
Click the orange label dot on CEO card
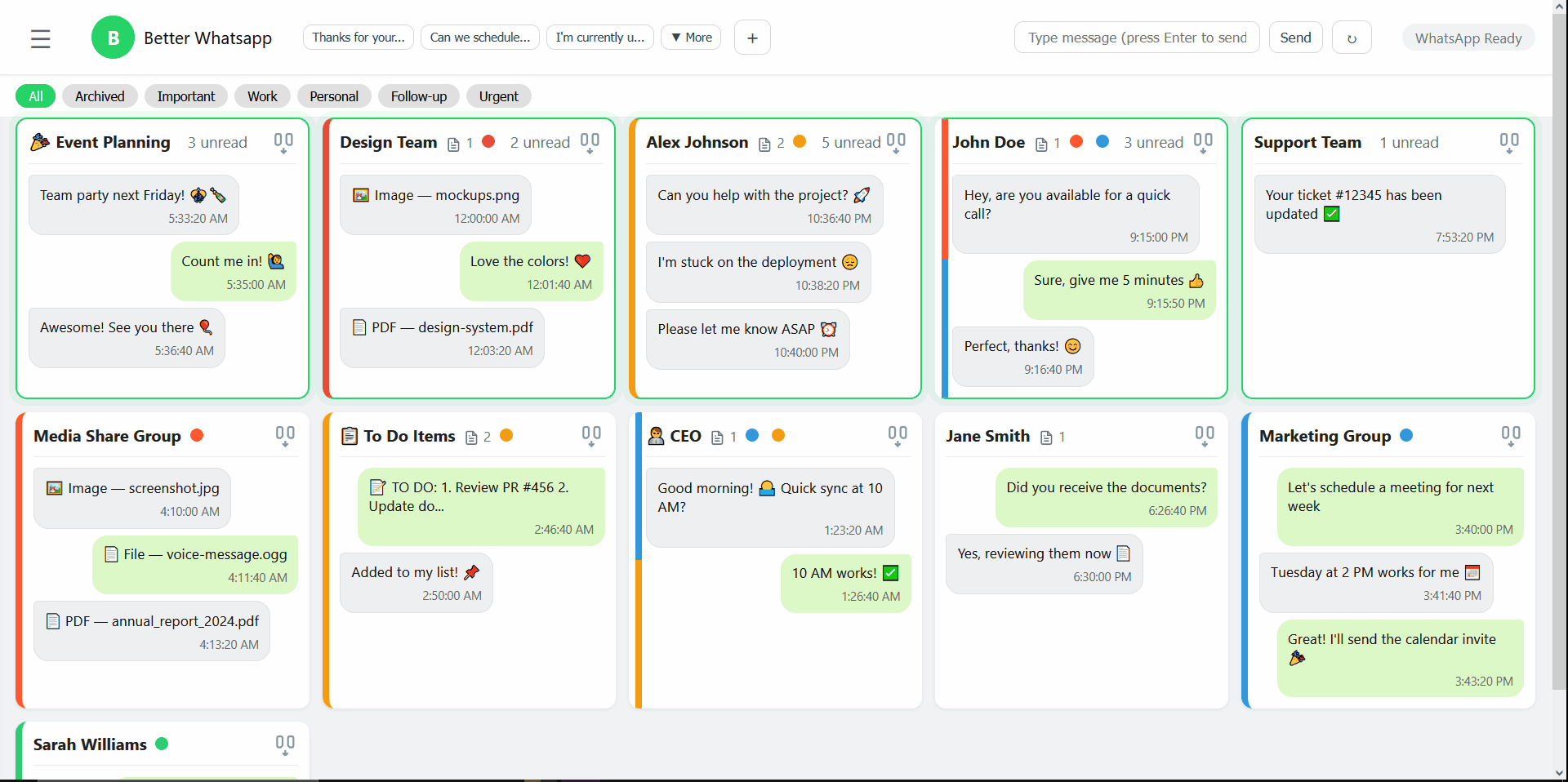tap(778, 435)
